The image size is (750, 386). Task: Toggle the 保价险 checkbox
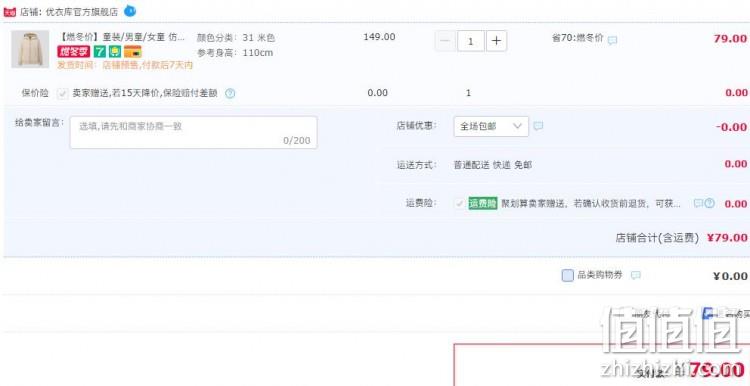[x=62, y=93]
